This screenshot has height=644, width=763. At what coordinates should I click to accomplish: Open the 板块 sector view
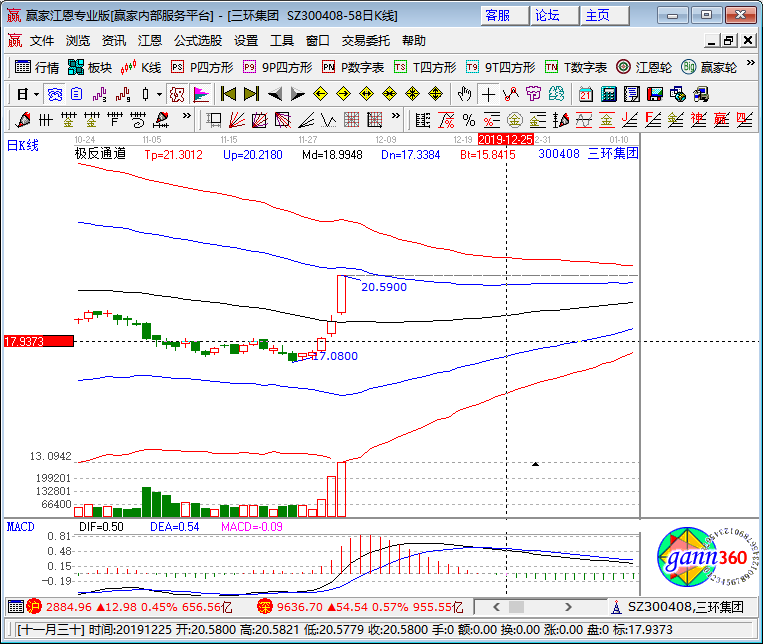click(90, 67)
